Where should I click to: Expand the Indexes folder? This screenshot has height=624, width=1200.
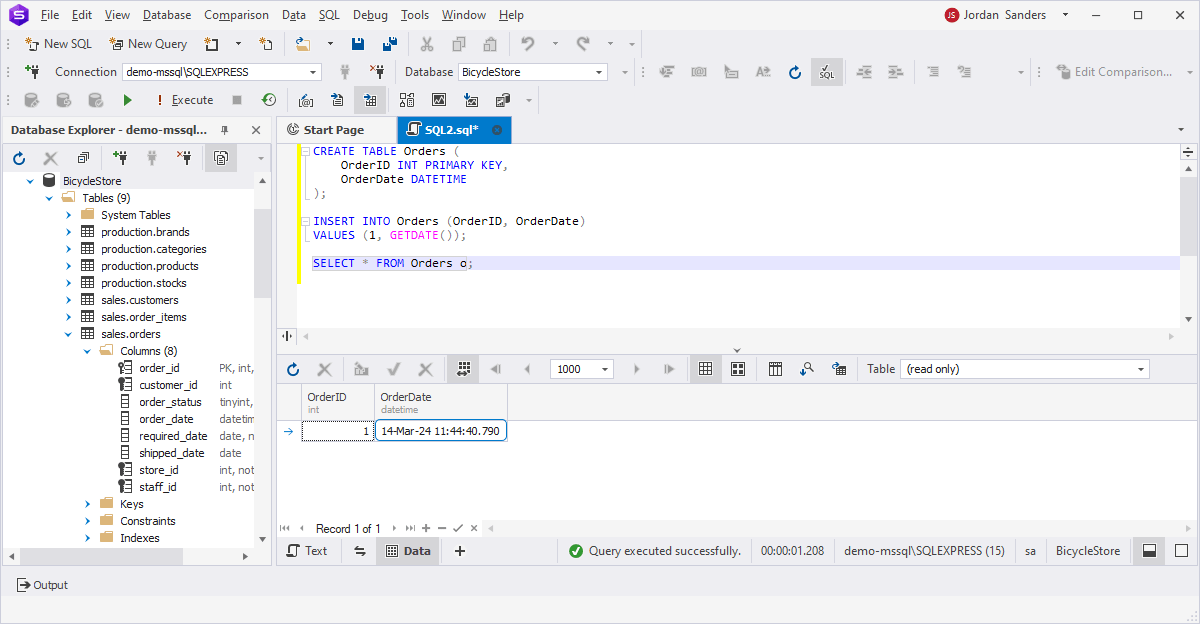coord(87,538)
